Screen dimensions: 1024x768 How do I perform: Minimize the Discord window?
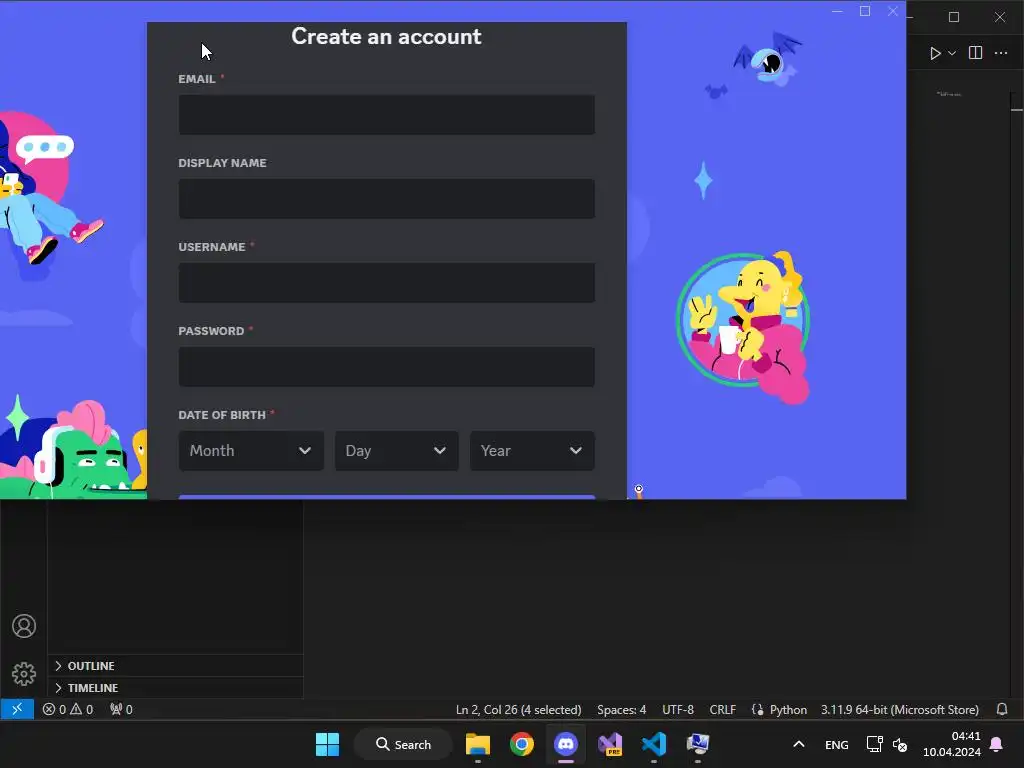pos(837,11)
